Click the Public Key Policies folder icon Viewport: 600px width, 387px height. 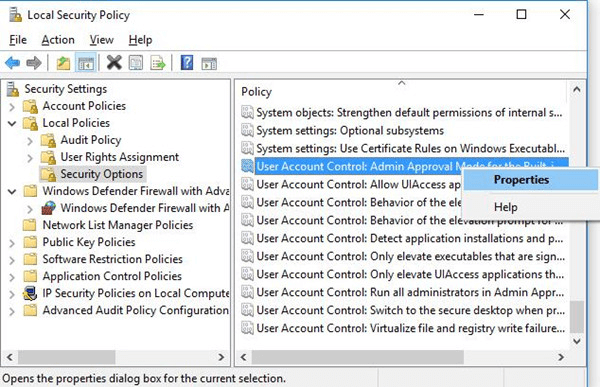click(x=30, y=242)
